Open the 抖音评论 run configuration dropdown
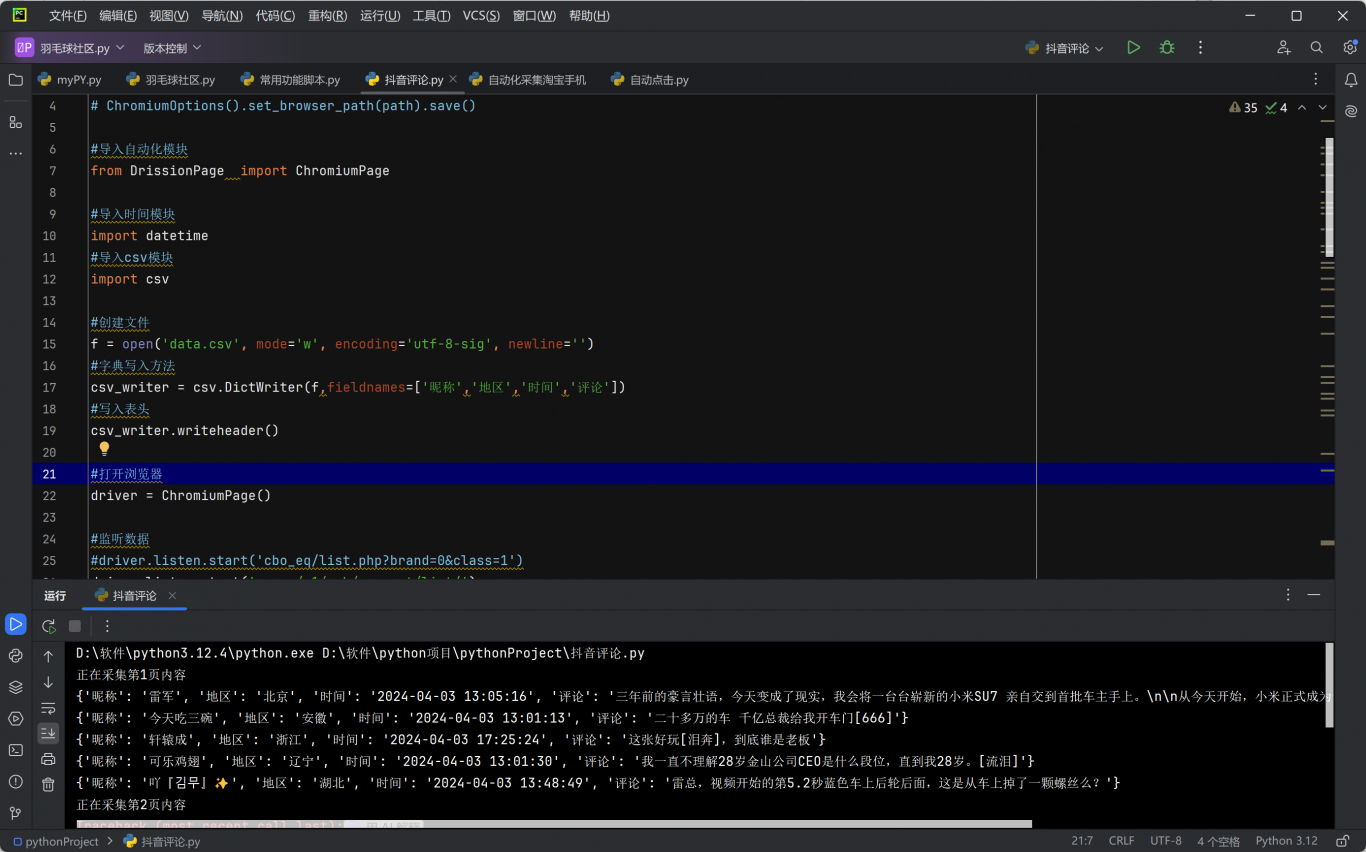 1064,48
